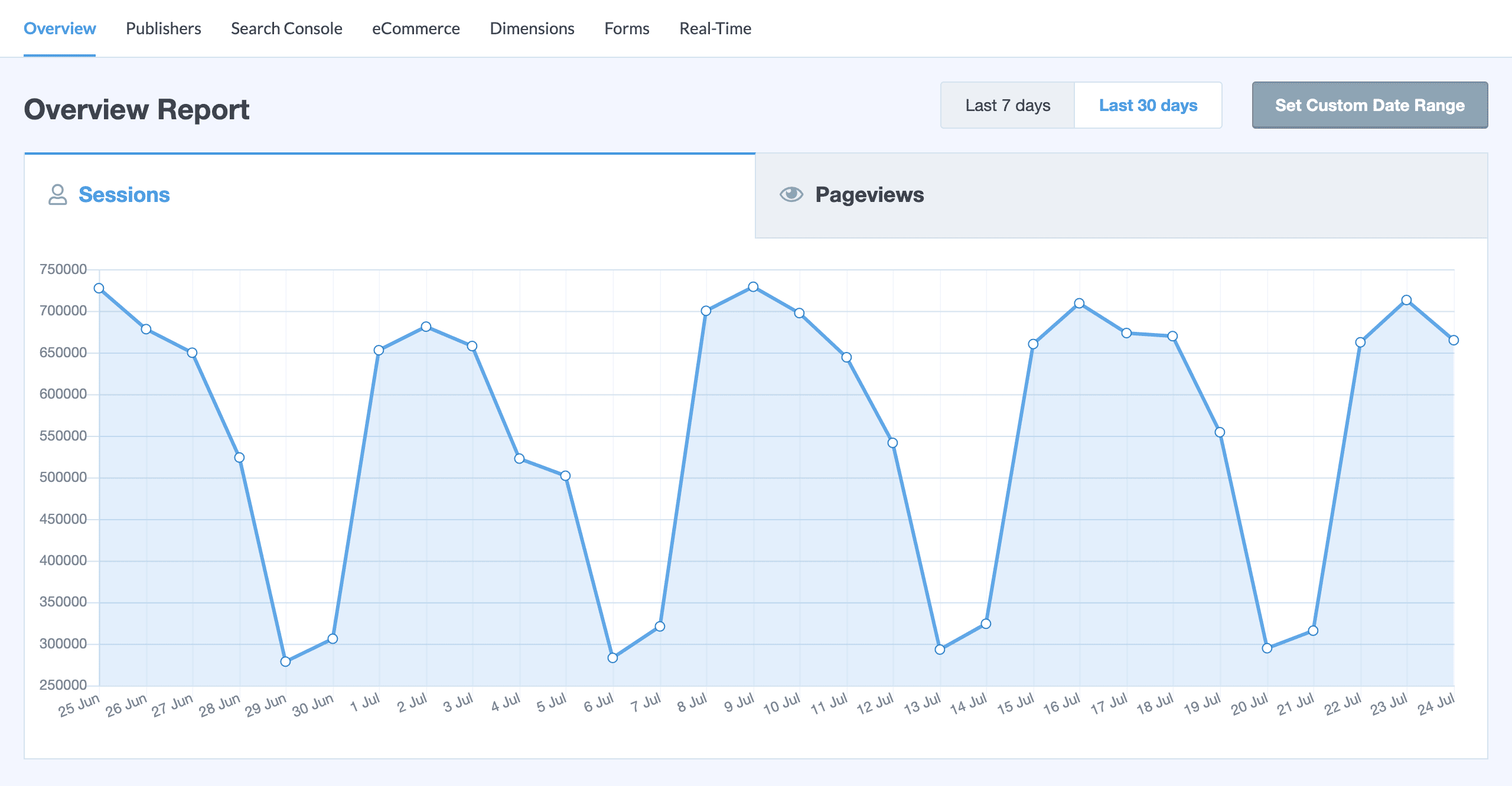This screenshot has width=1512, height=786.
Task: Click the person icon beside Sessions
Action: 57,194
